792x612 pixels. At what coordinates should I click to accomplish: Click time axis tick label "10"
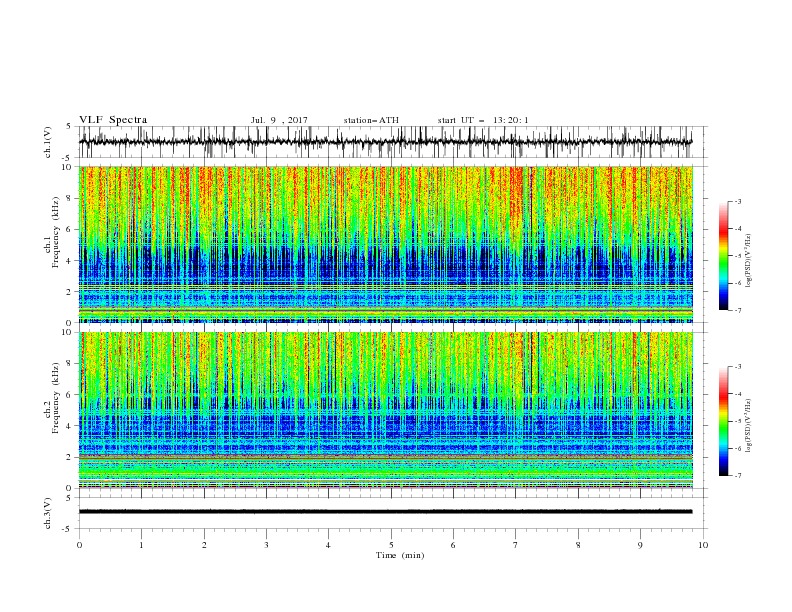pos(703,545)
